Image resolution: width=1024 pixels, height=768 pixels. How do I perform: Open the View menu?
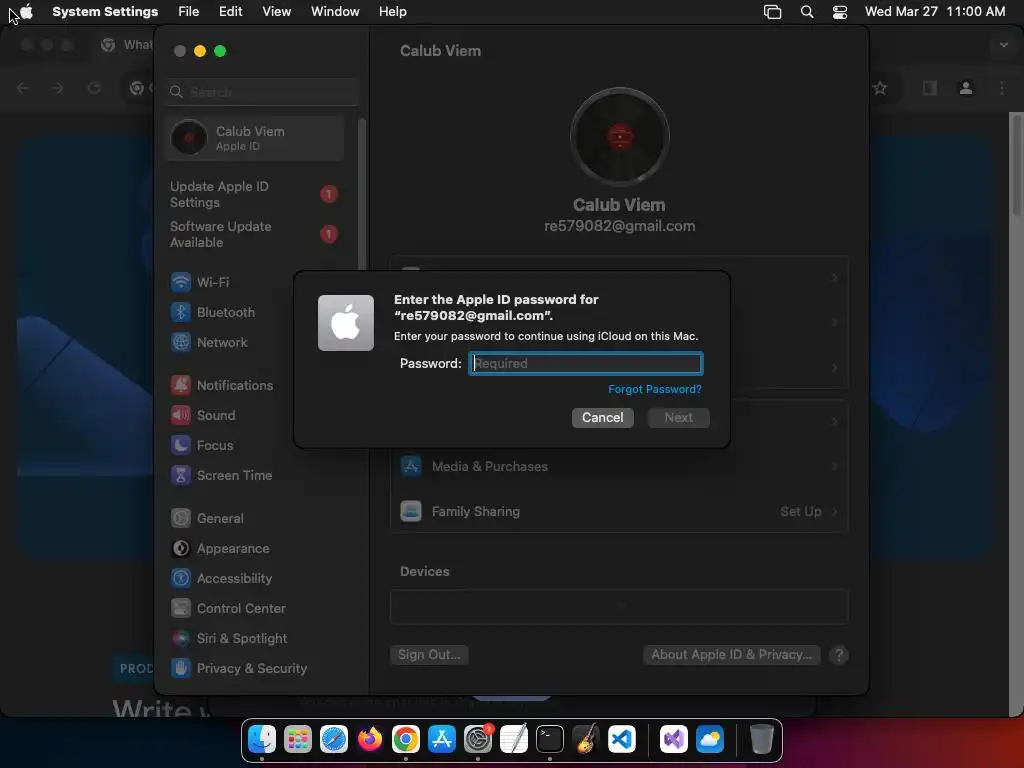[276, 12]
